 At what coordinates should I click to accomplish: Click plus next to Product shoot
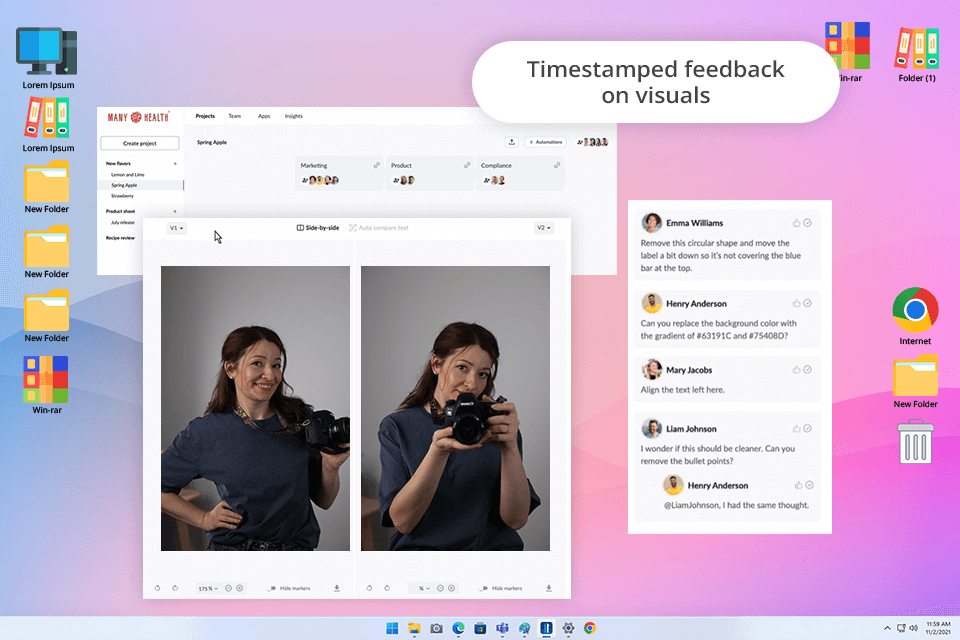pyautogui.click(x=175, y=211)
